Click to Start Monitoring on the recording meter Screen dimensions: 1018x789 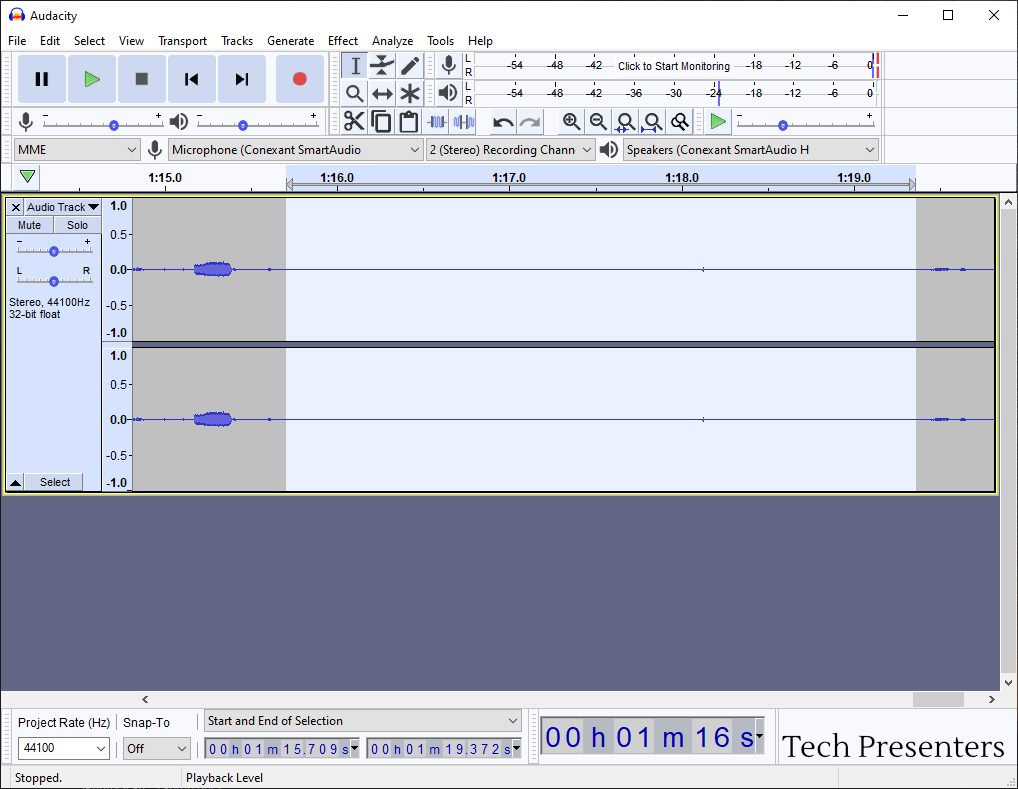click(x=674, y=66)
